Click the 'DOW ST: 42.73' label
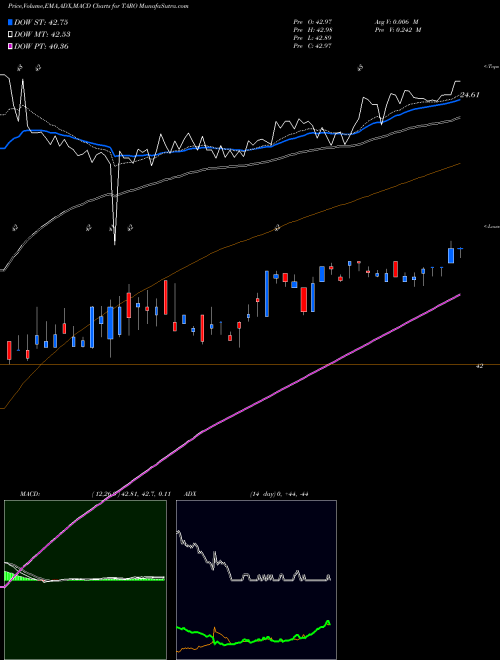 click(x=41, y=23)
